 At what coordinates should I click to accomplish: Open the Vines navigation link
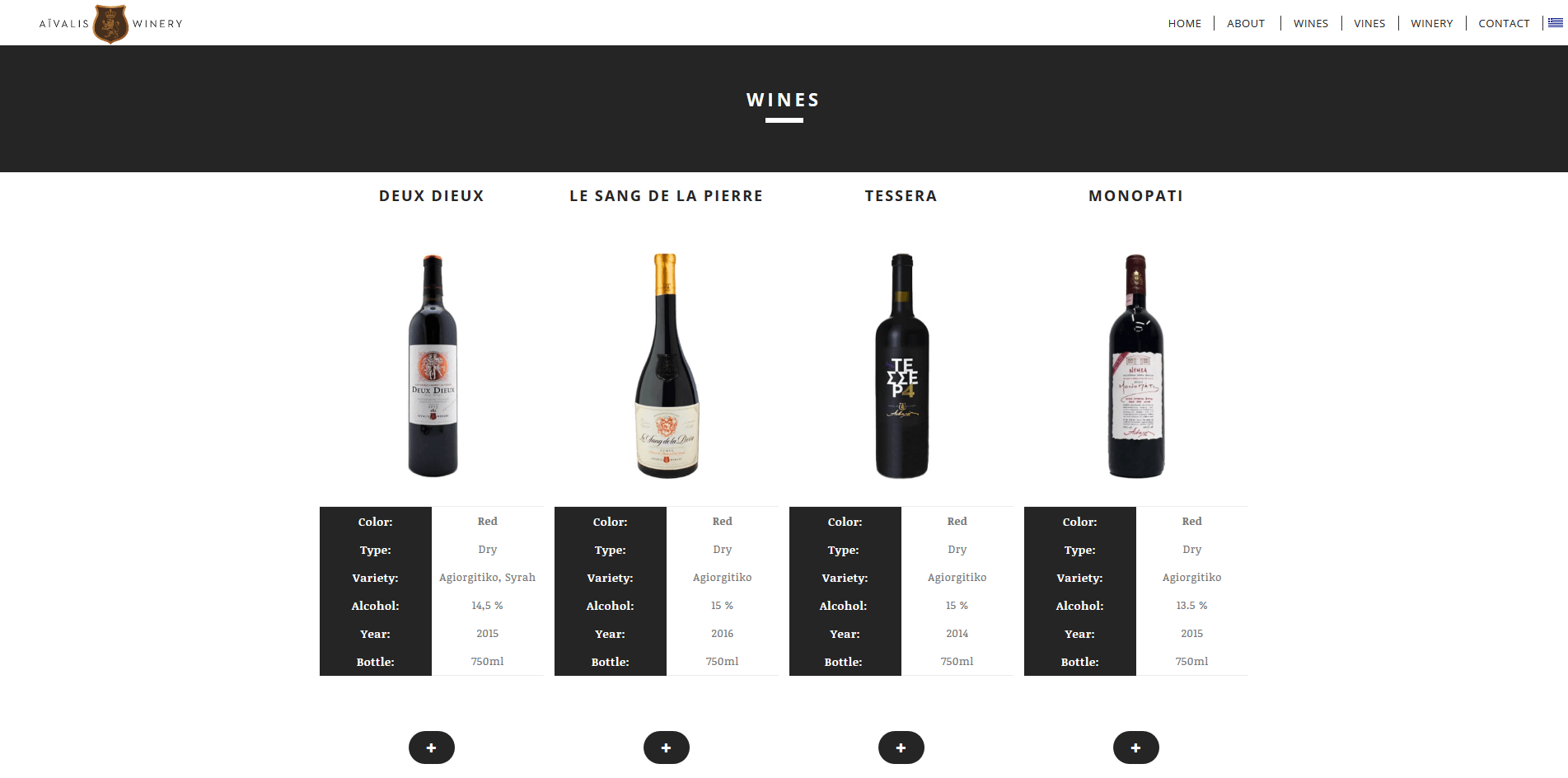tap(1369, 23)
